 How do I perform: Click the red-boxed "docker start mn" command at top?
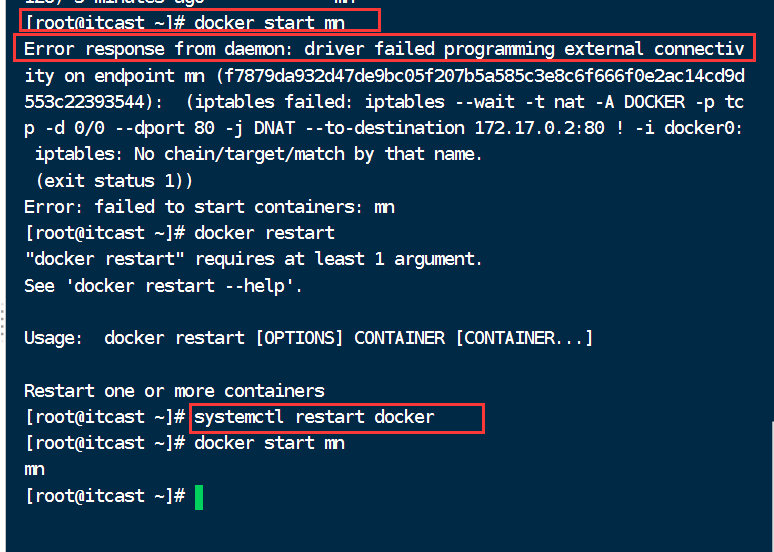tap(268, 21)
